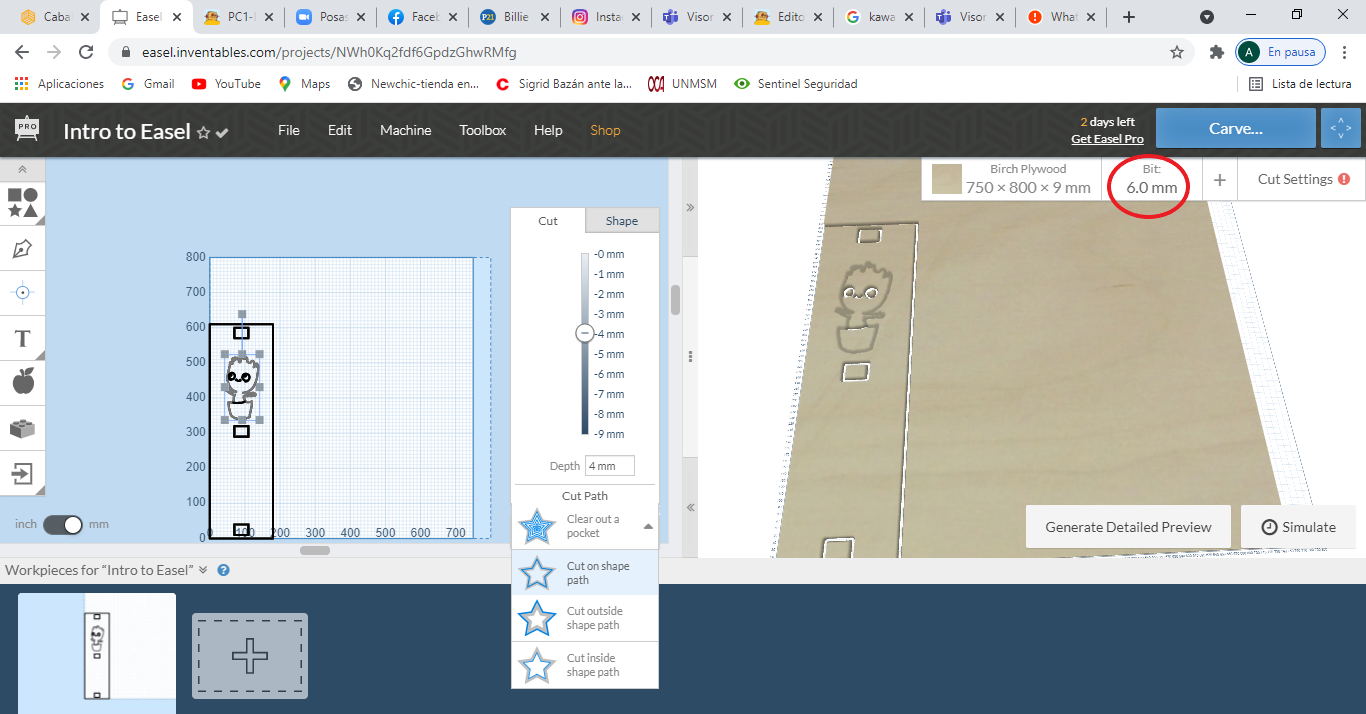Click the Depth input field

(x=610, y=466)
